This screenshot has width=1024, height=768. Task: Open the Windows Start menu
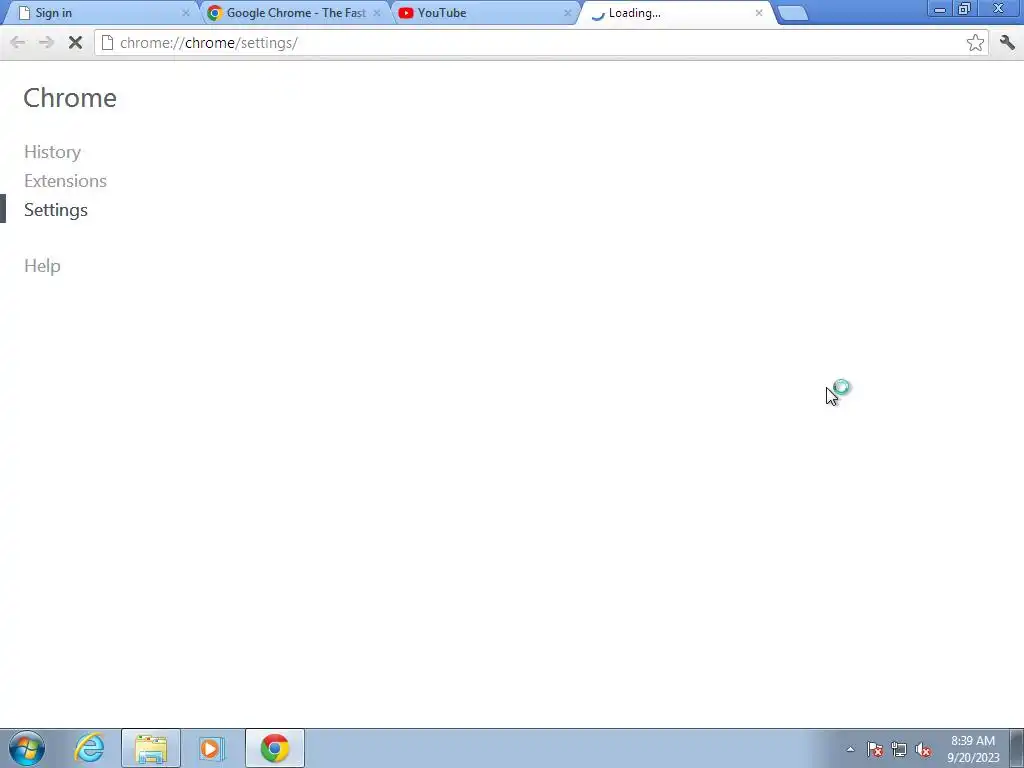click(27, 748)
